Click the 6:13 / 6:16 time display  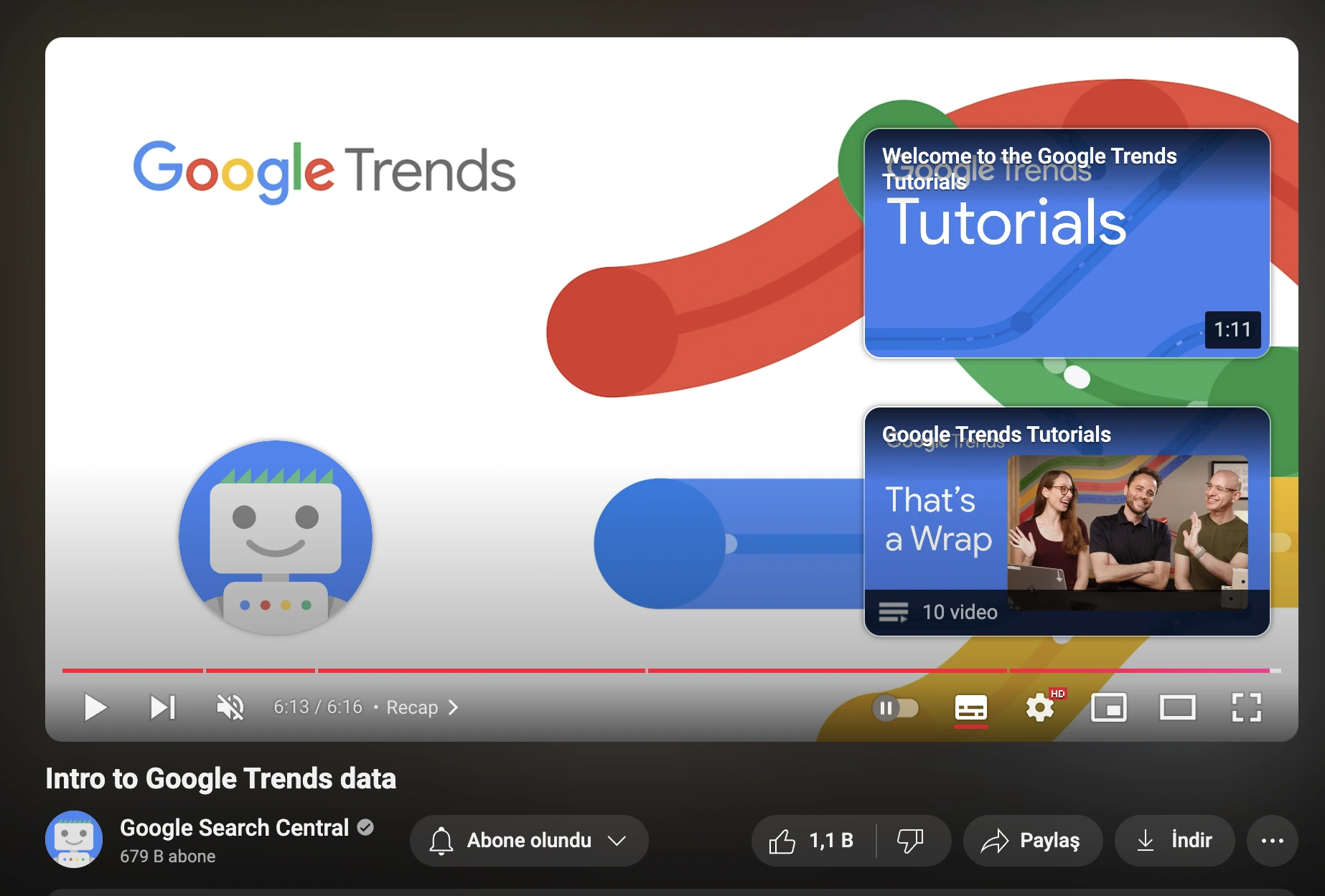(318, 707)
